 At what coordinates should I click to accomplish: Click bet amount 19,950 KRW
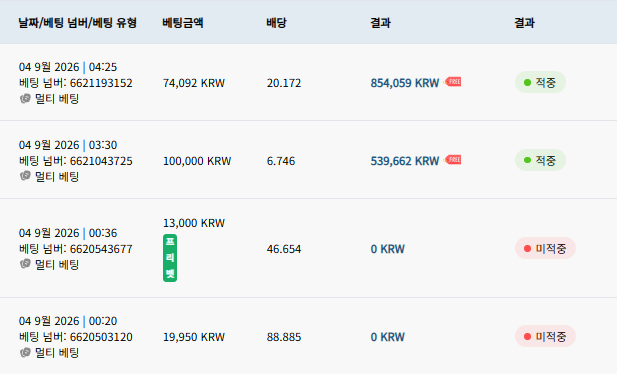point(194,337)
